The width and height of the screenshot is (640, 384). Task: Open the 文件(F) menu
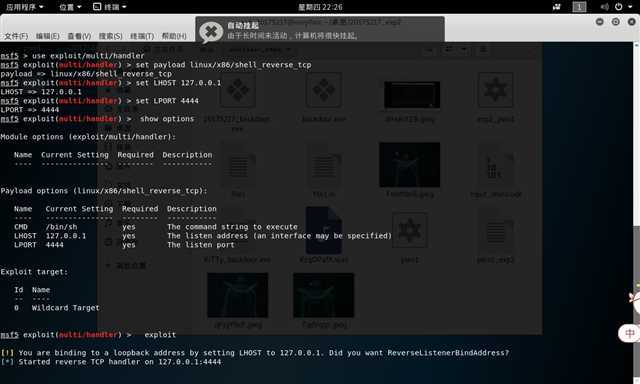coord(16,36)
